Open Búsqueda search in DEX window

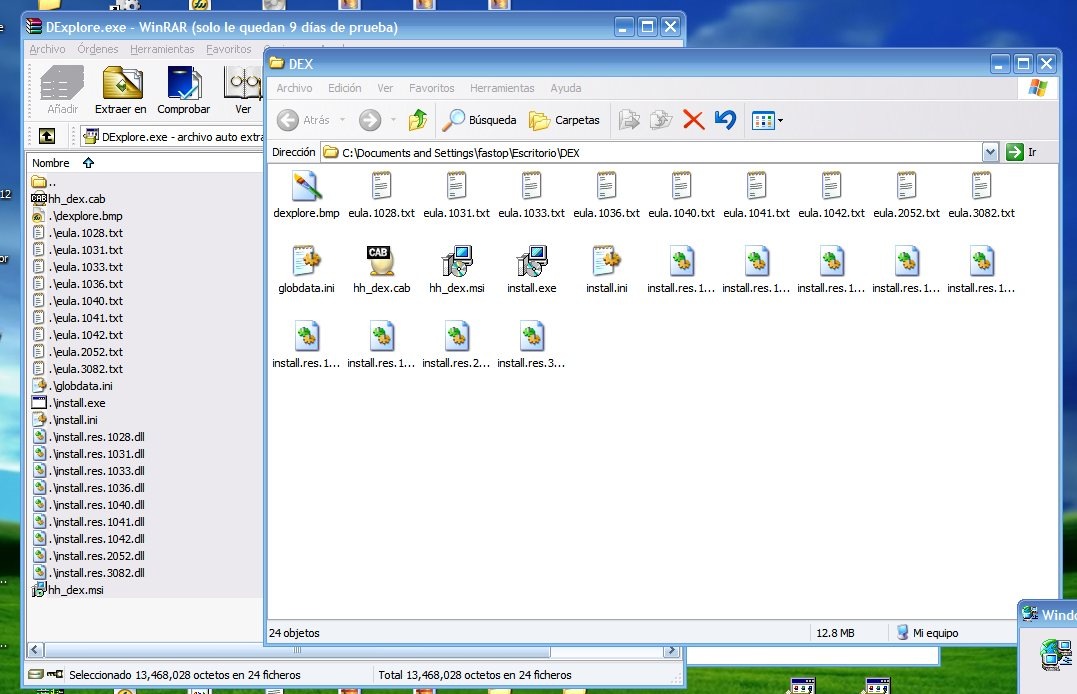click(479, 120)
